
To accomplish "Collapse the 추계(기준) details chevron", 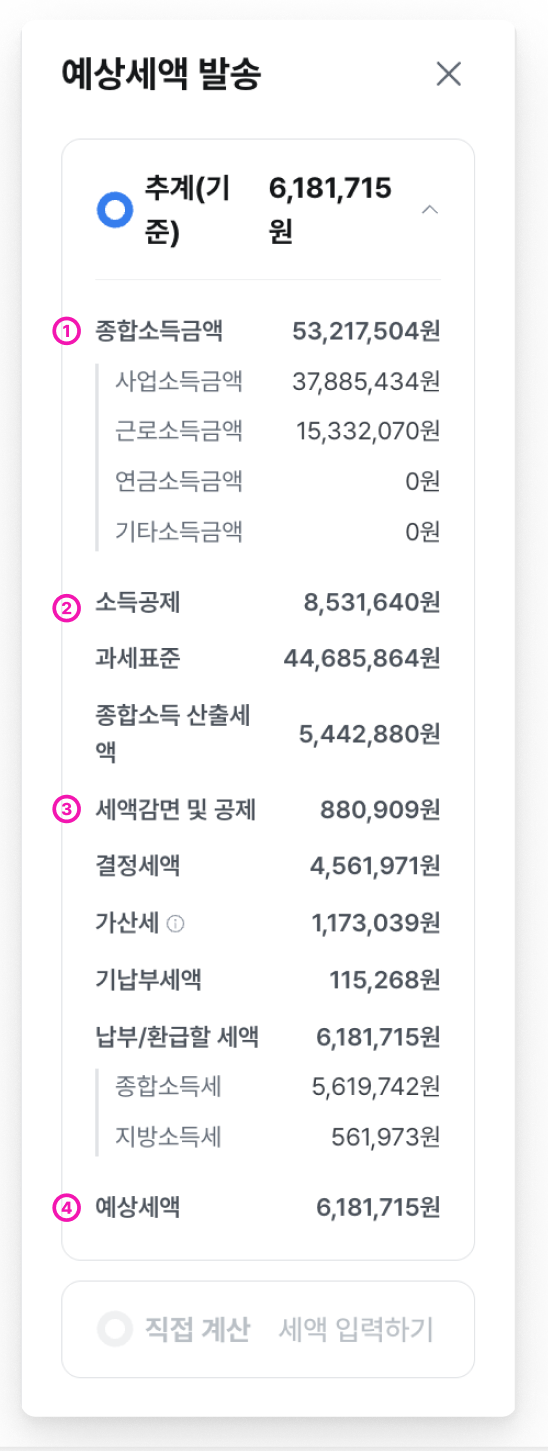I will (430, 209).
